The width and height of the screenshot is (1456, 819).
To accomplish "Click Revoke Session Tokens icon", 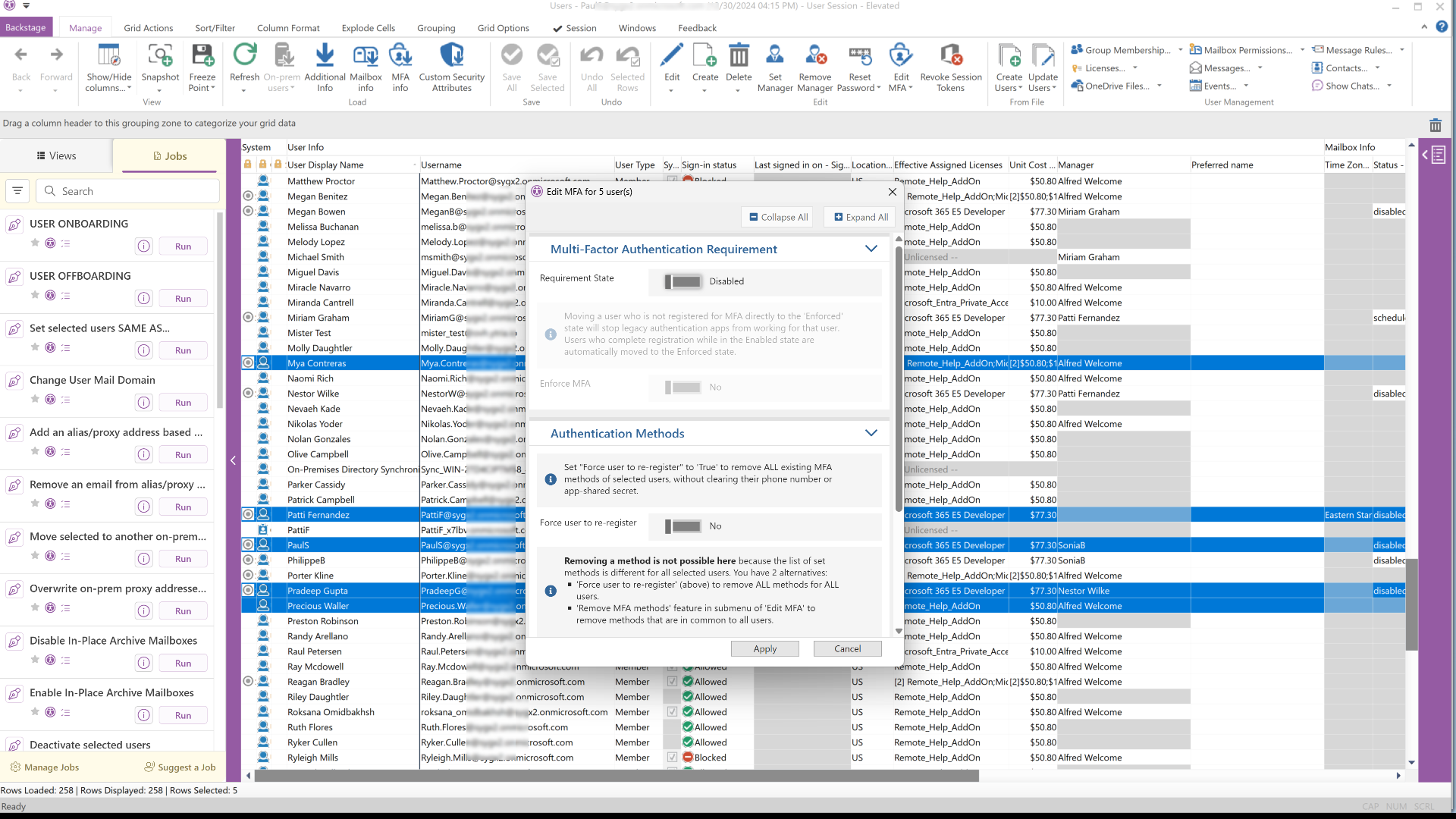I will pos(950,56).
